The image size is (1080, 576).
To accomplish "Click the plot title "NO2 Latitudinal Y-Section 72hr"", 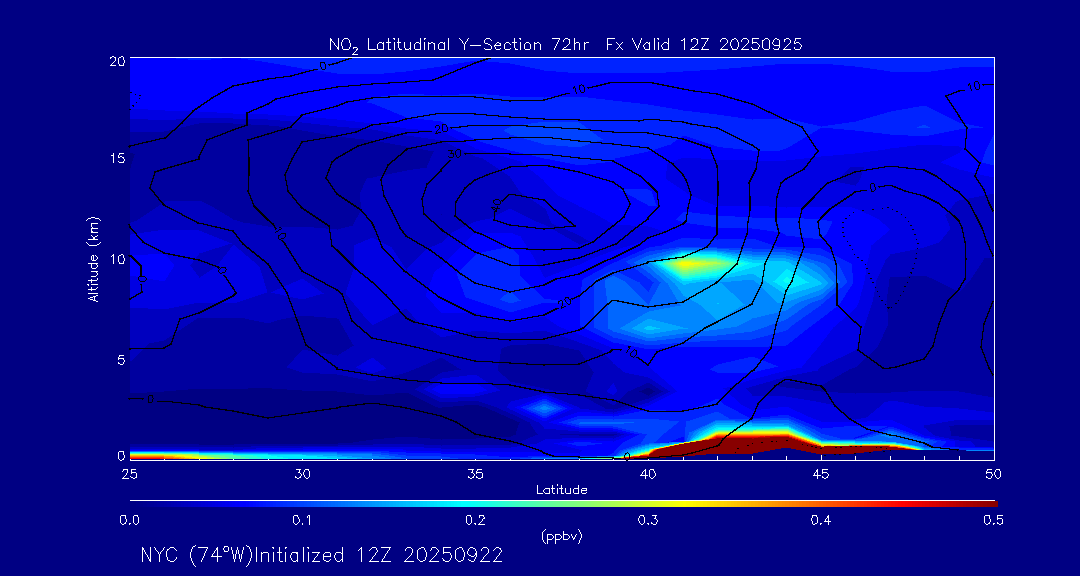I will coord(459,46).
